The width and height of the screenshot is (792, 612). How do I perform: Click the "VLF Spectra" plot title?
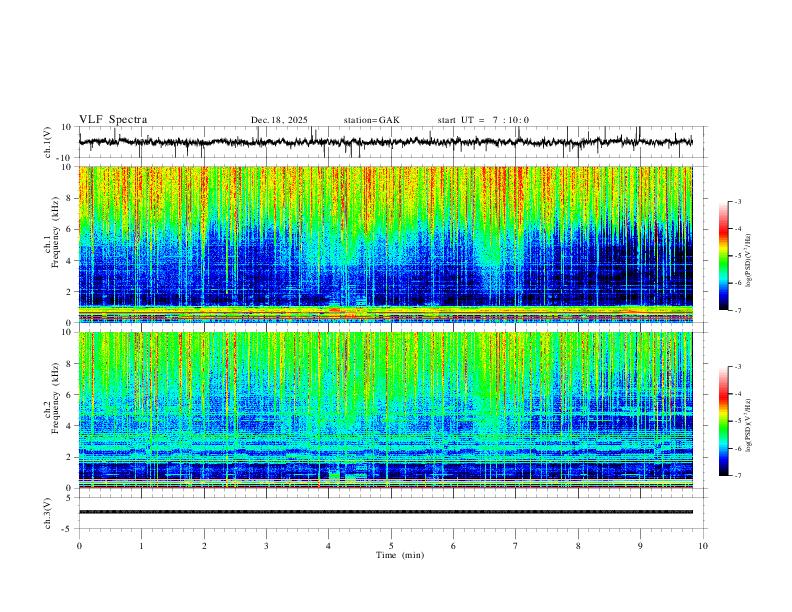coord(113,120)
